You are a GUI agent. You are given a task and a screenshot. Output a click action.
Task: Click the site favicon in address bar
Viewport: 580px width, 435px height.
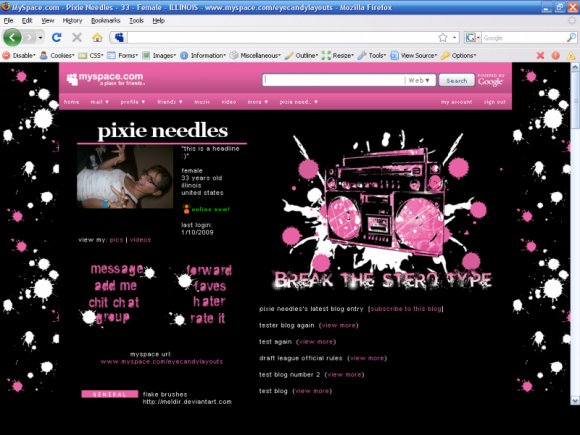click(119, 37)
